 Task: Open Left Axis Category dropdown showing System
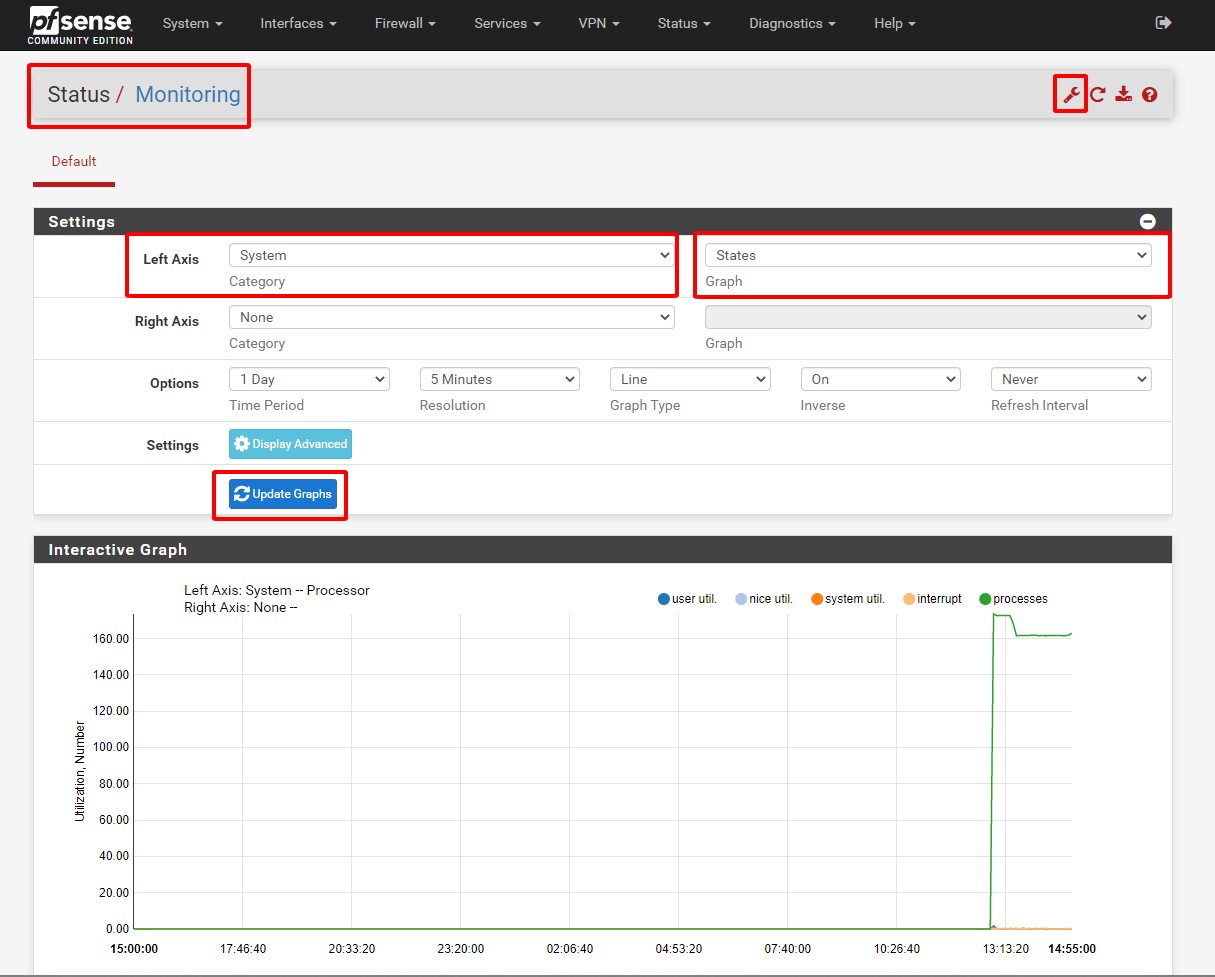(x=452, y=255)
